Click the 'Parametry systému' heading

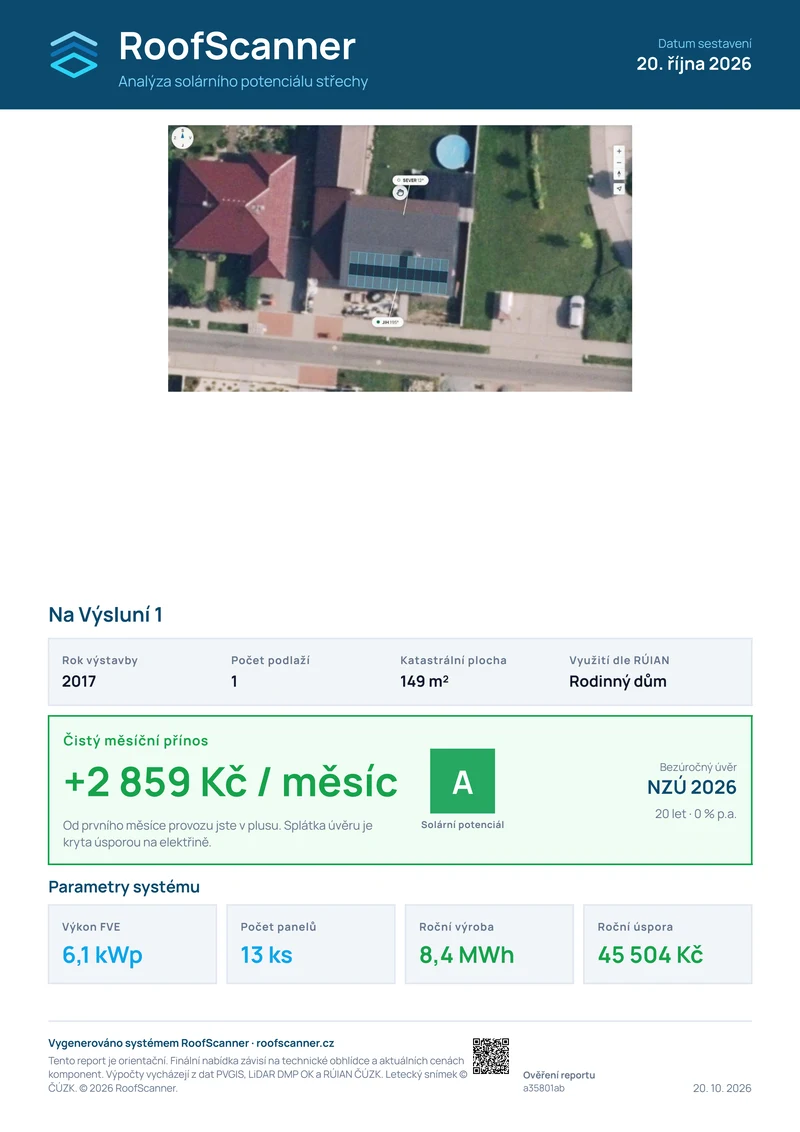(124, 887)
